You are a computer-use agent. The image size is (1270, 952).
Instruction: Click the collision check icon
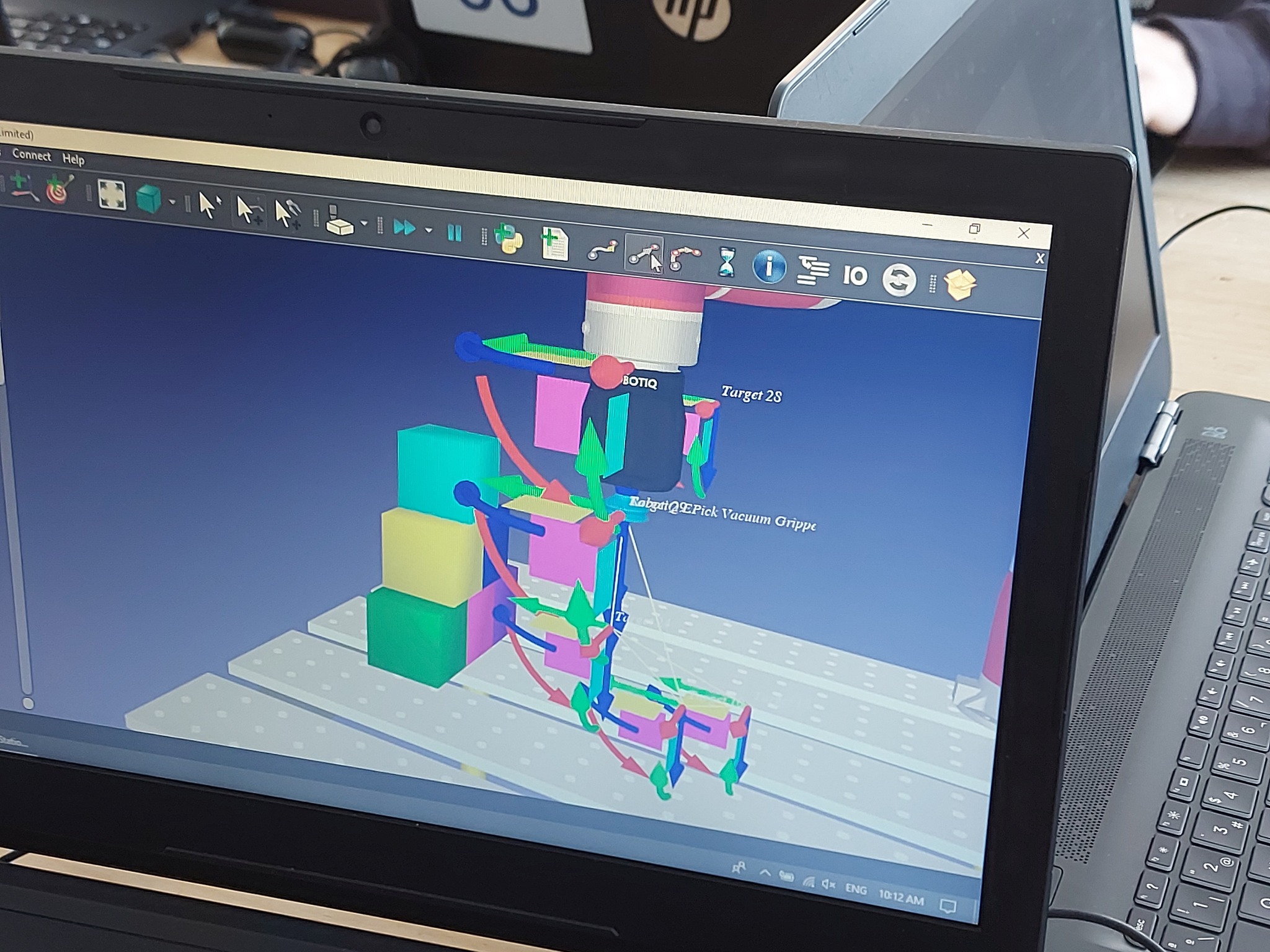point(339,221)
